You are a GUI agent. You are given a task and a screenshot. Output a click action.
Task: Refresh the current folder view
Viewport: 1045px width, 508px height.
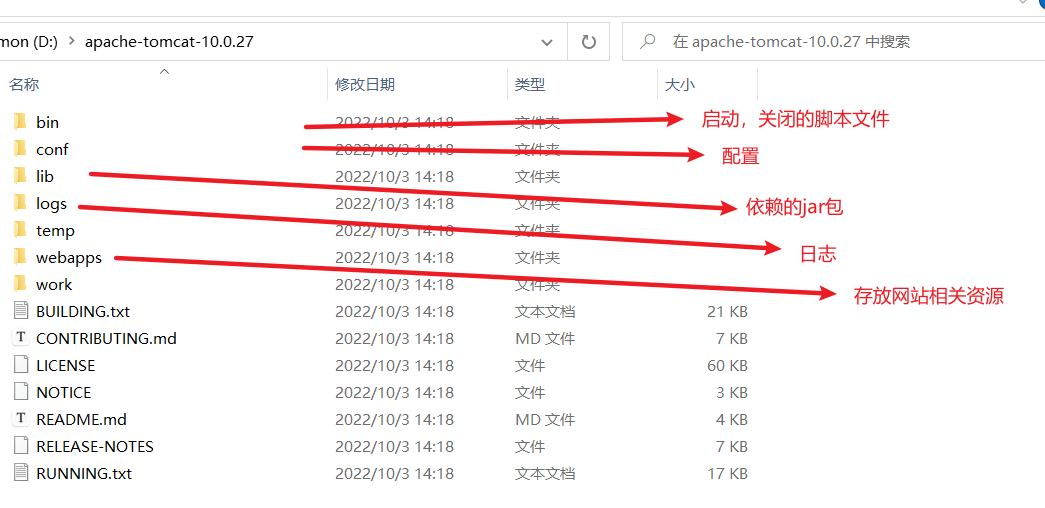(x=588, y=42)
